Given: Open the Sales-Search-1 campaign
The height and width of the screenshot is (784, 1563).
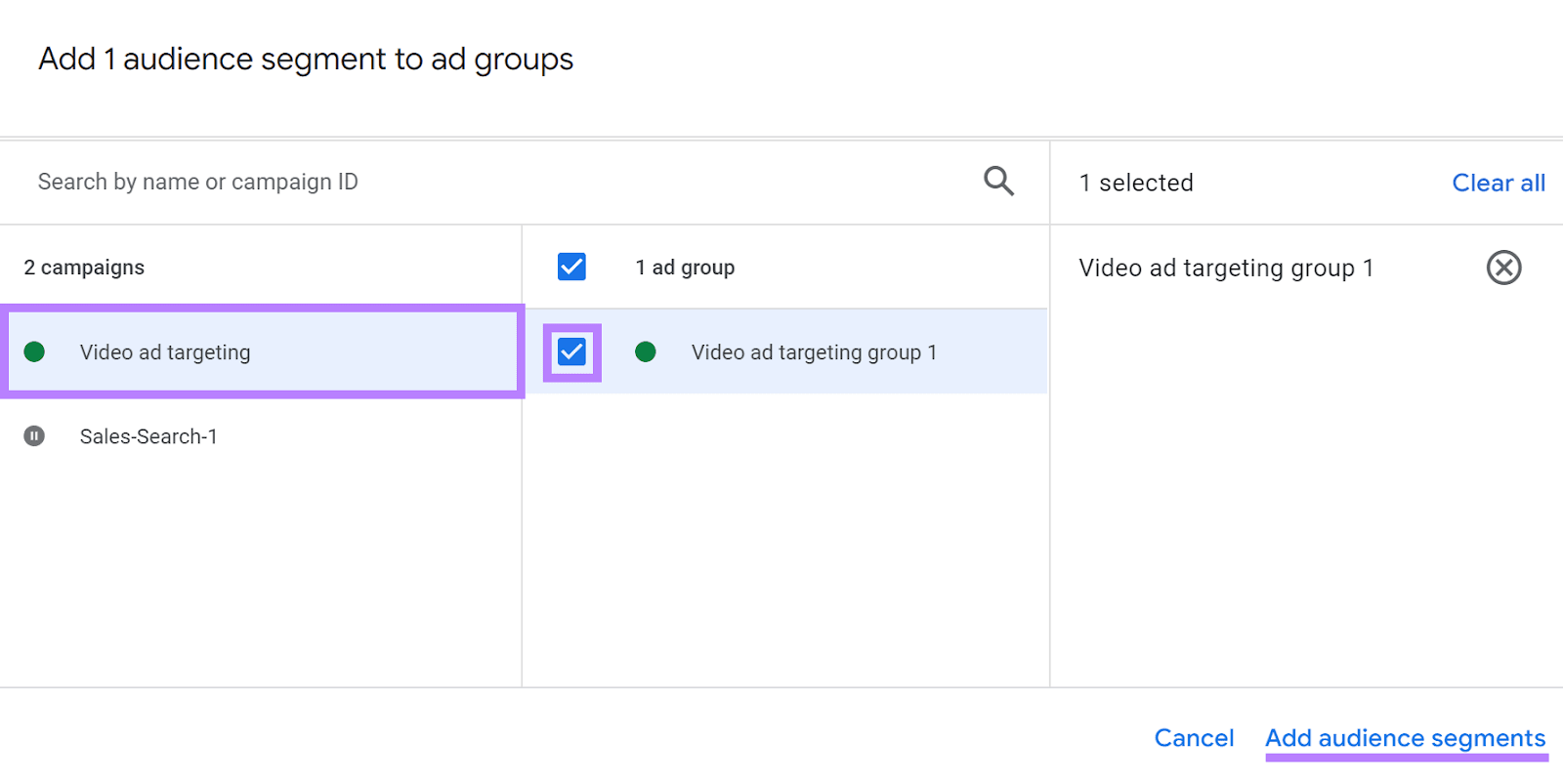Looking at the screenshot, I should 148,436.
